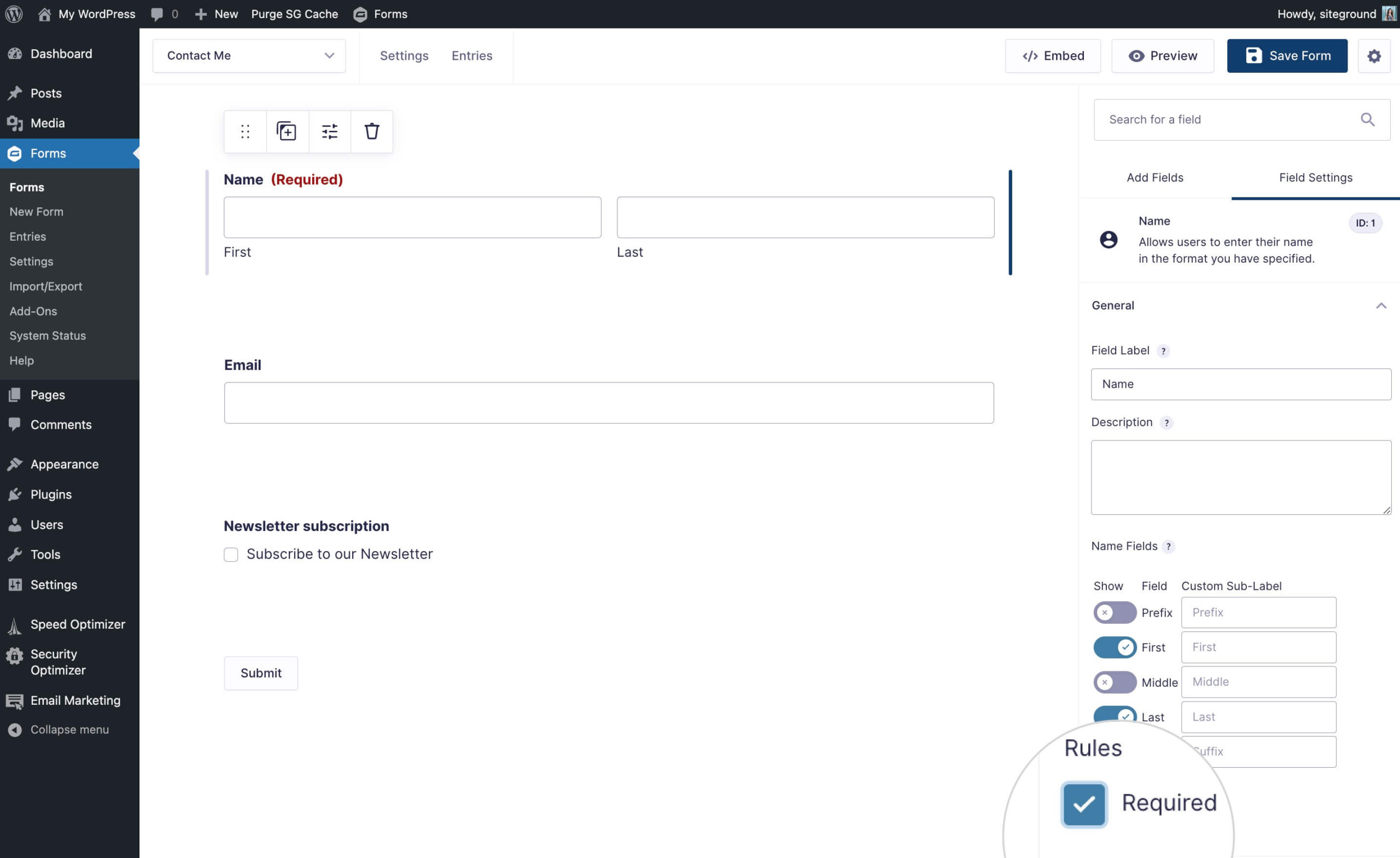Toggle the Required checkbox
1400x858 pixels.
[1083, 804]
